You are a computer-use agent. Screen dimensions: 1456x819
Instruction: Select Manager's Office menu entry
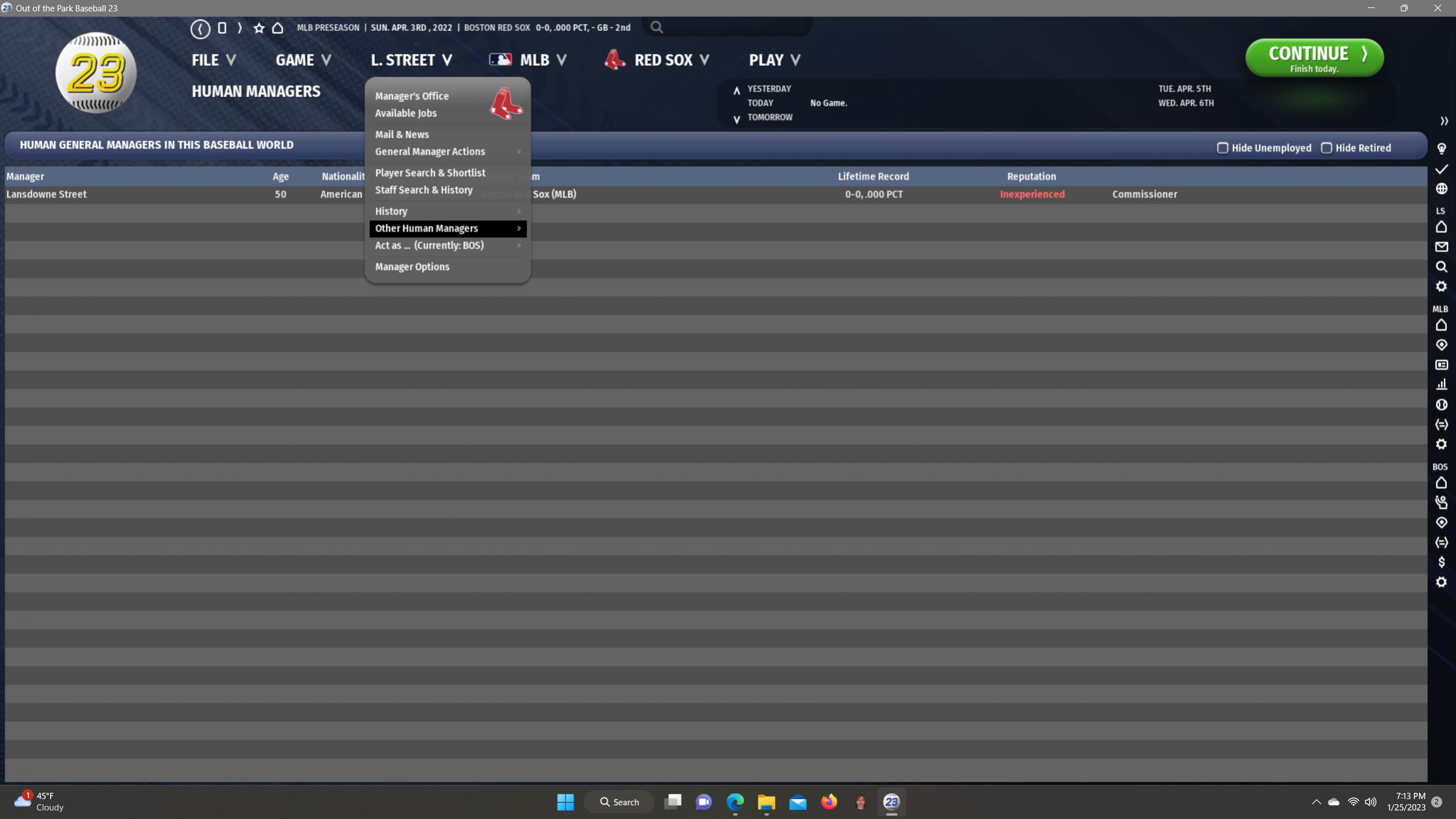point(411,96)
